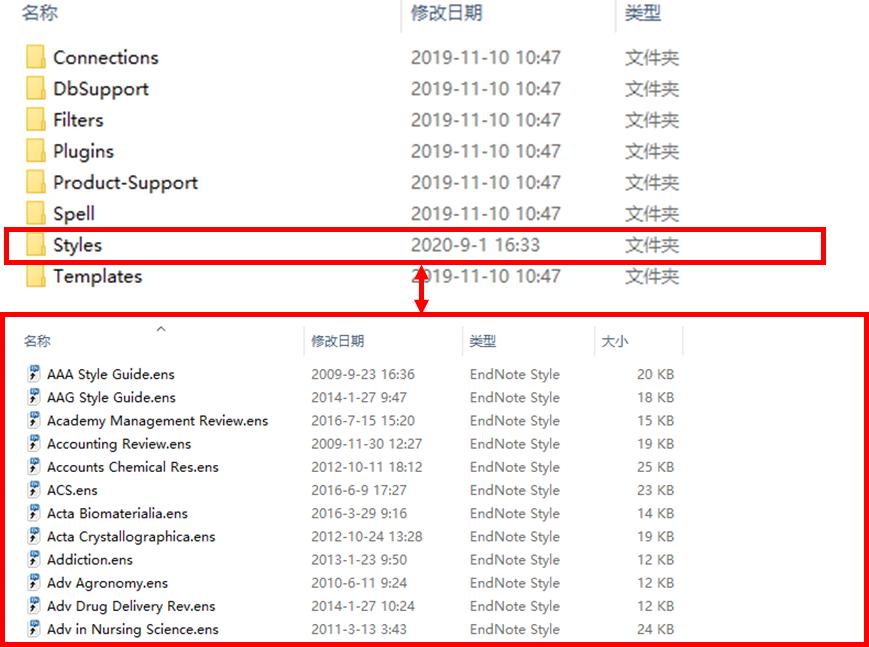Screen dimensions: 869x647
Task: Open the Connections folder icon
Action: point(36,57)
